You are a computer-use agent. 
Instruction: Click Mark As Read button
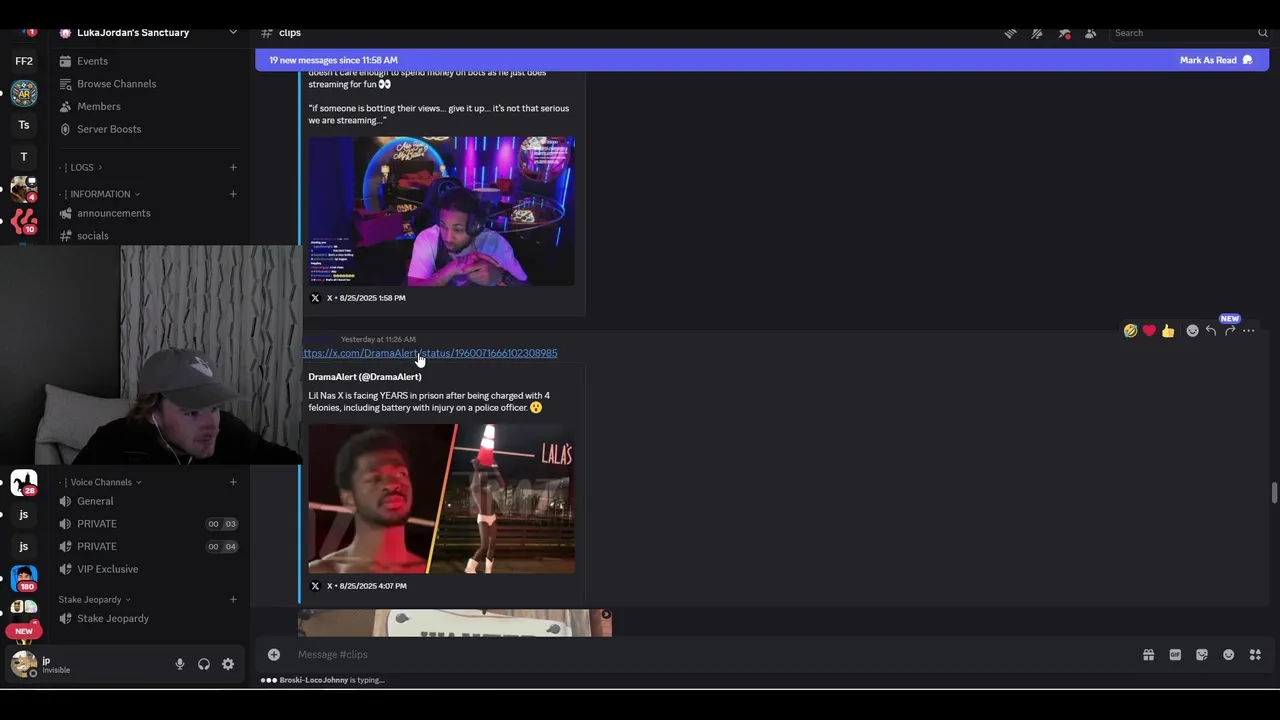(1216, 60)
